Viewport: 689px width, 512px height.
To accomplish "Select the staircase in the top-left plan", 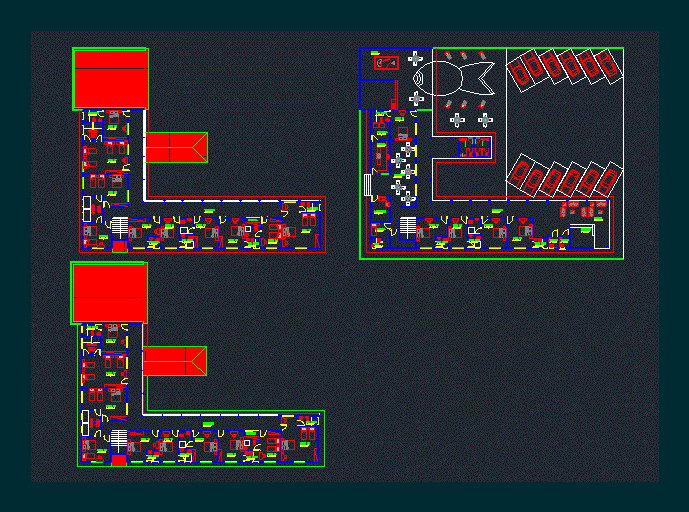I will (119, 226).
